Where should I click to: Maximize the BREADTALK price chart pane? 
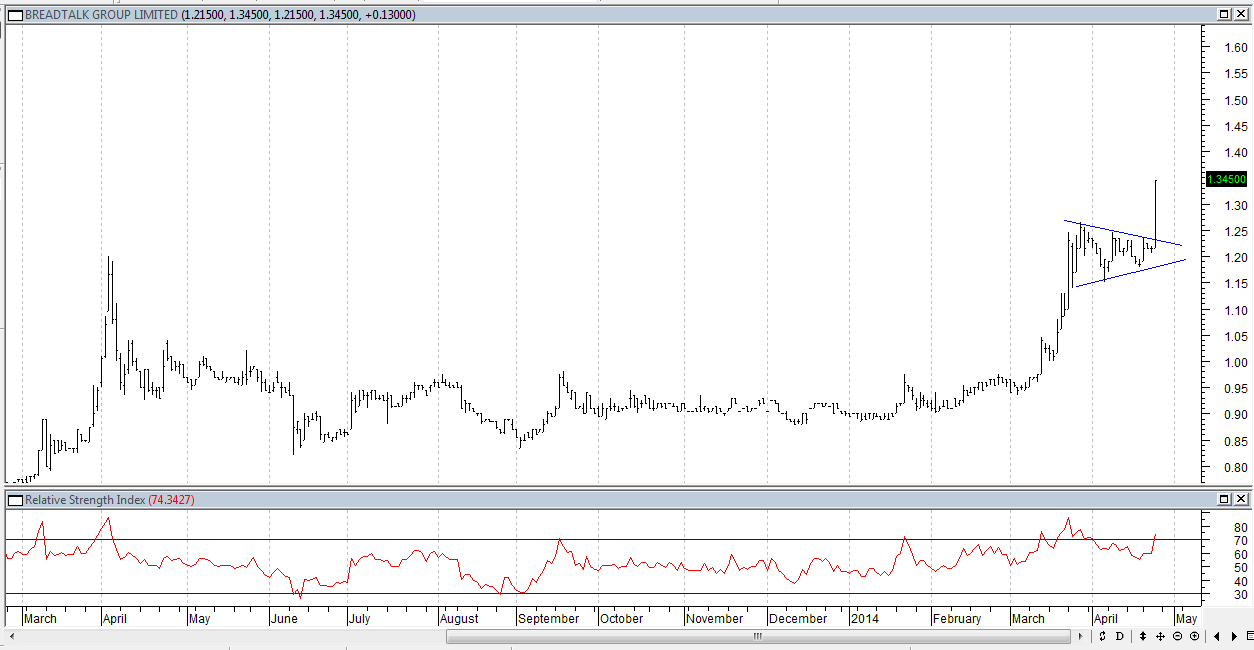tap(1225, 15)
